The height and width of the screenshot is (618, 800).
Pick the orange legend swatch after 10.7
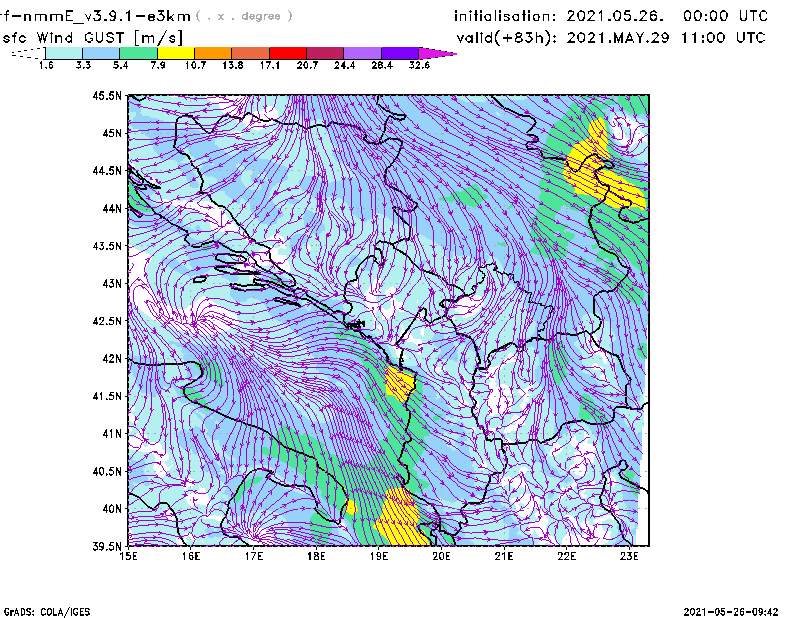(213, 53)
